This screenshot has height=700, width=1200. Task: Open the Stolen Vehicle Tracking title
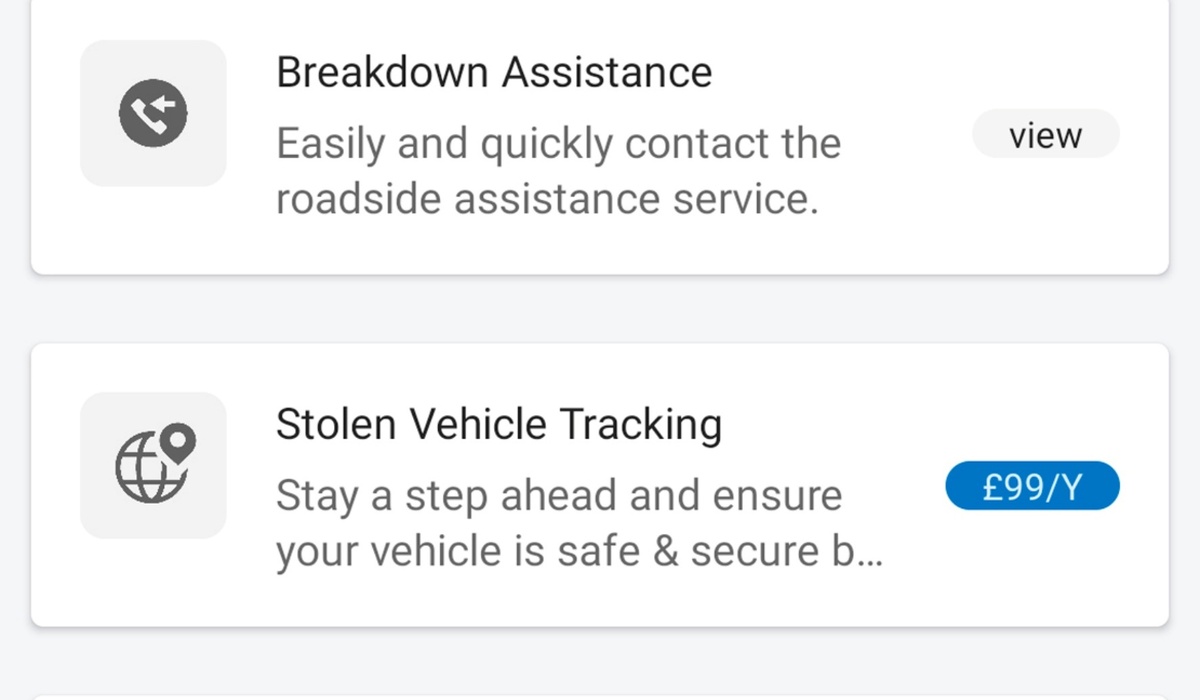click(x=498, y=425)
